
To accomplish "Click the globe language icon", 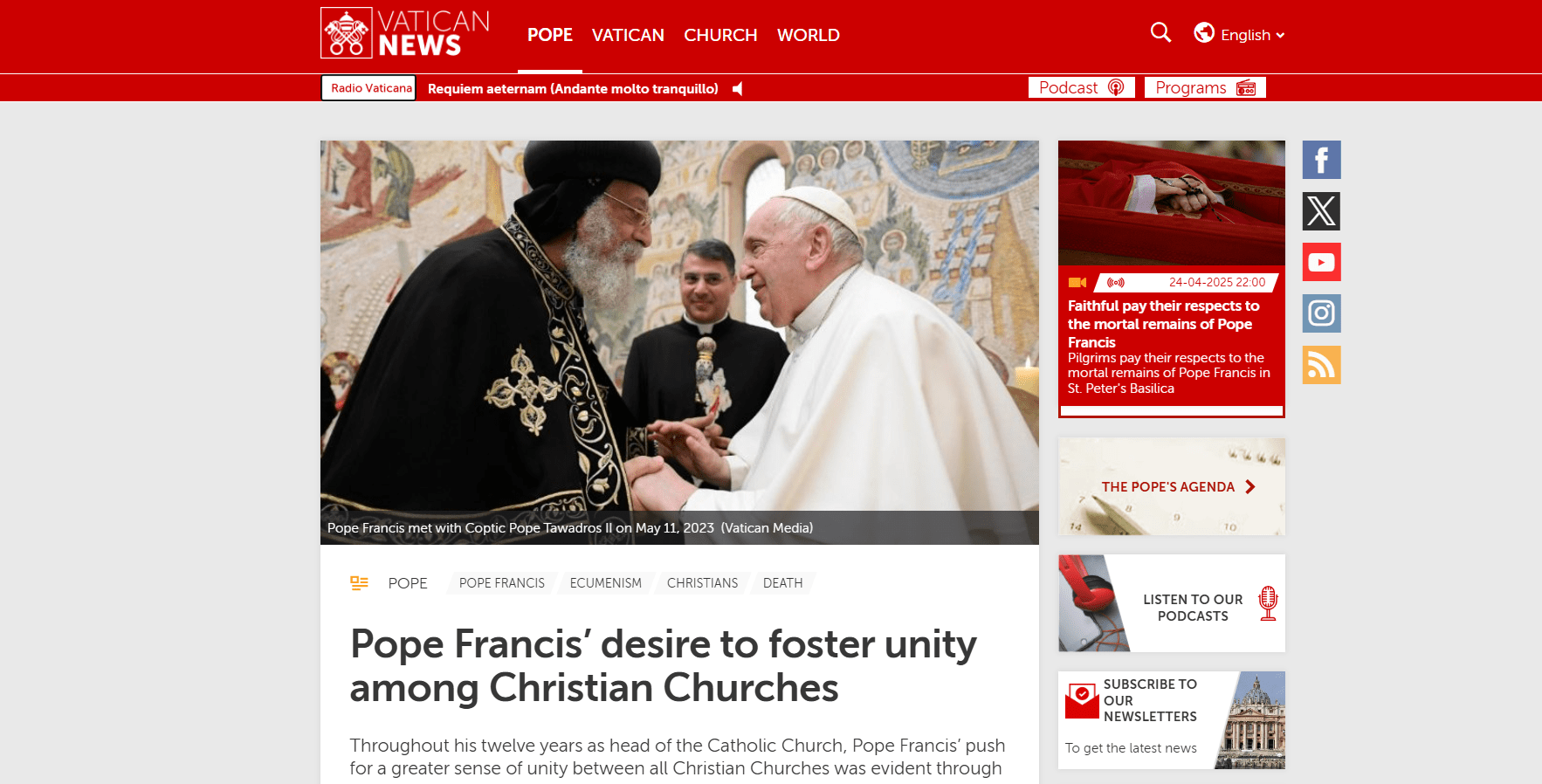I will [x=1204, y=33].
